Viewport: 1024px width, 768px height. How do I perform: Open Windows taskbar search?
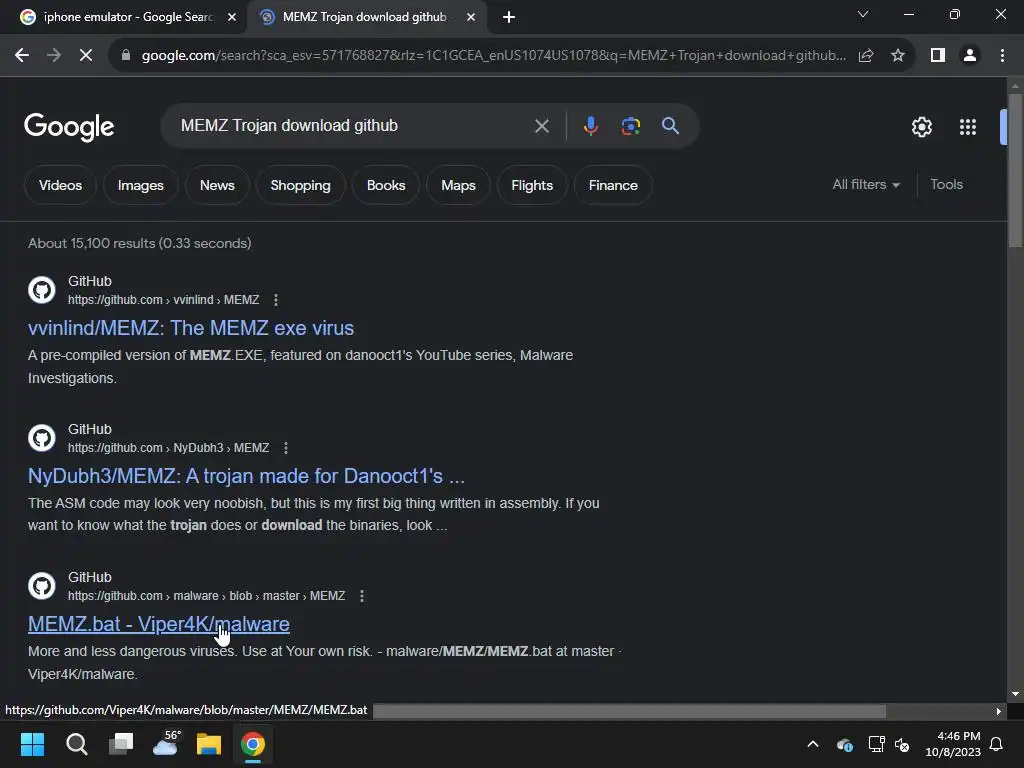coord(76,744)
